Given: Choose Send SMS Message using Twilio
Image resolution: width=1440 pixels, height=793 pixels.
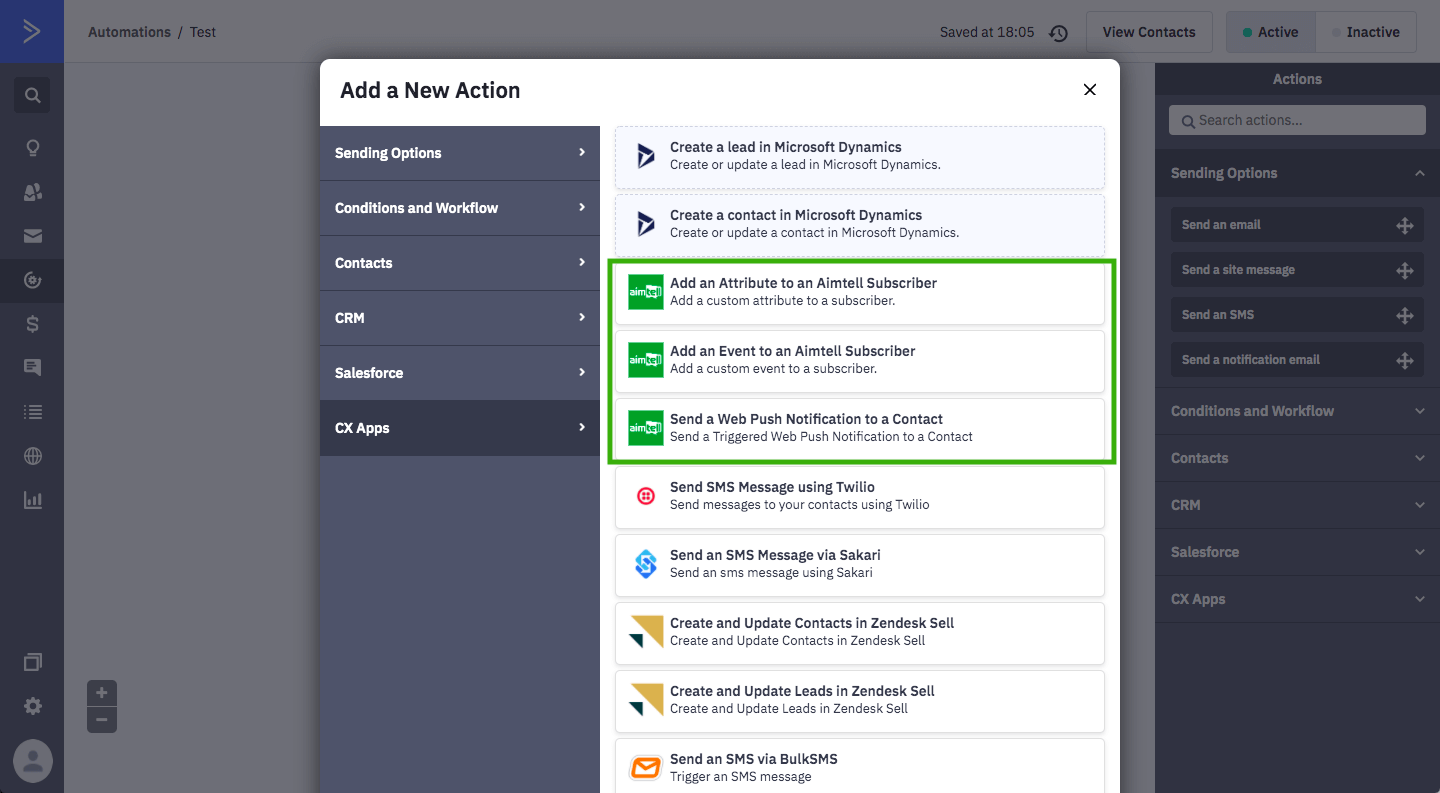Looking at the screenshot, I should (859, 496).
